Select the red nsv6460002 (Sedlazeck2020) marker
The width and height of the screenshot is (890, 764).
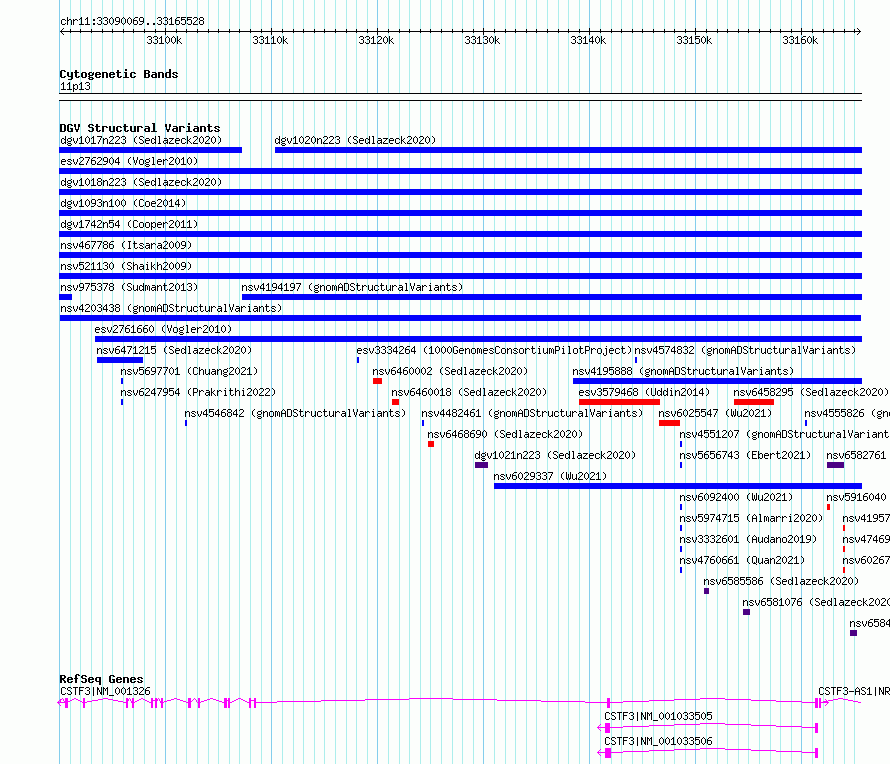coord(377,381)
